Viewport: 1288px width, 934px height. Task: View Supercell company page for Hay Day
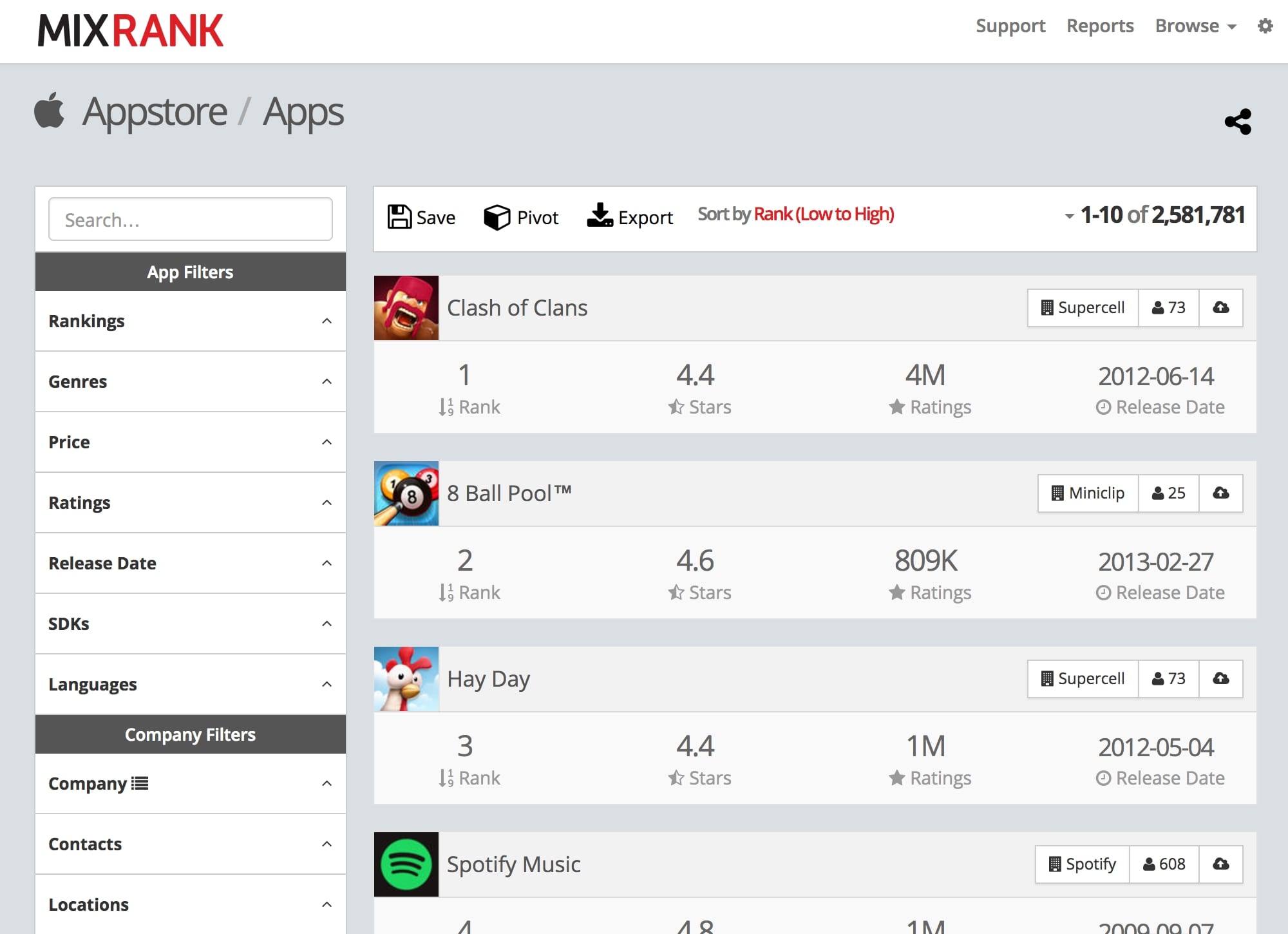(x=1082, y=678)
